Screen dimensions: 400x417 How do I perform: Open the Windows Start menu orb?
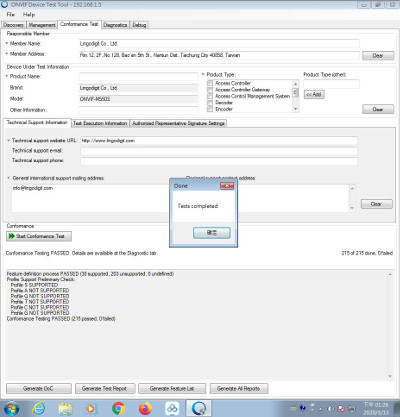[11, 409]
